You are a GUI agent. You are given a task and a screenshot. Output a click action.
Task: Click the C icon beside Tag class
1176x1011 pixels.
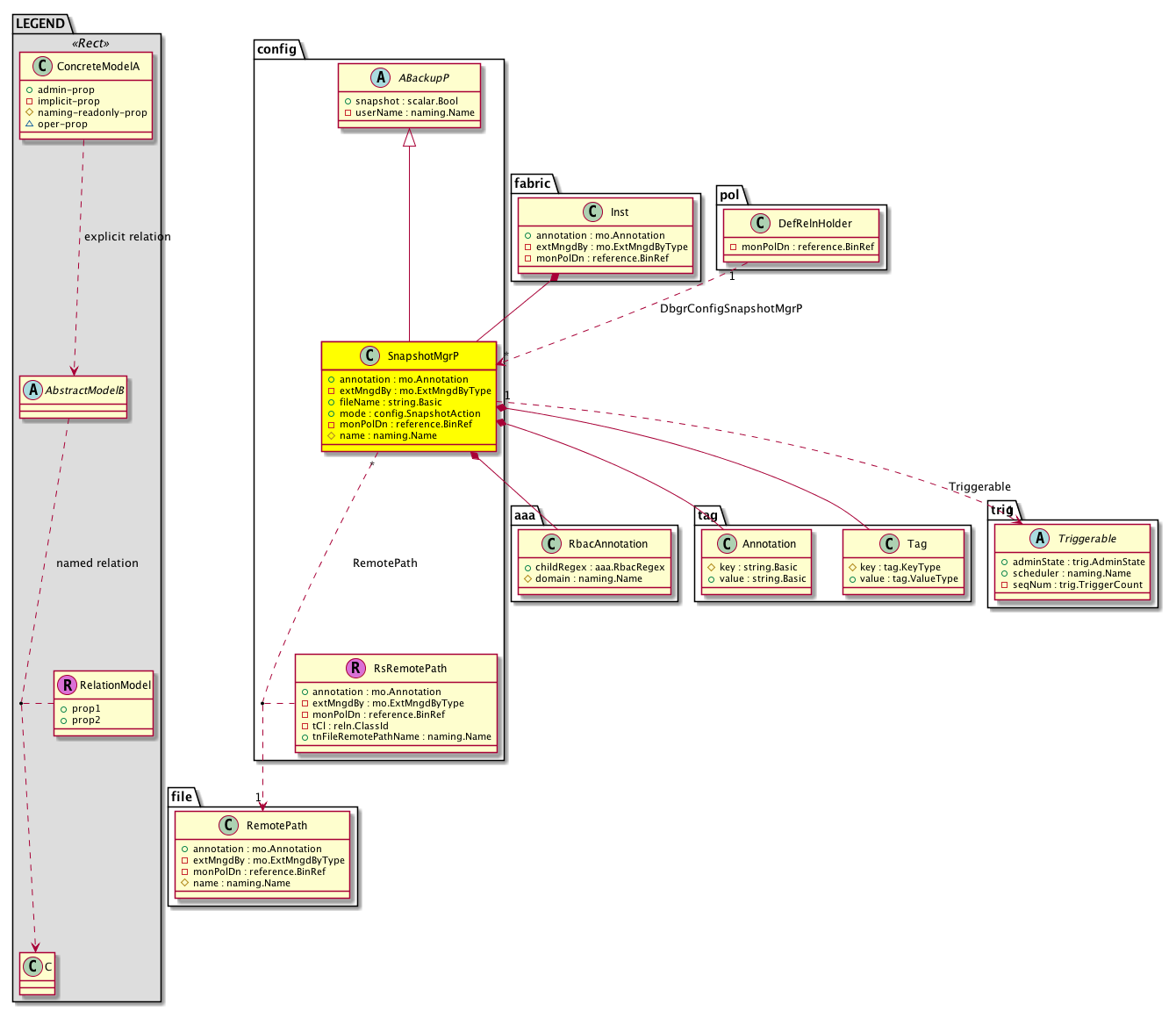coord(889,544)
